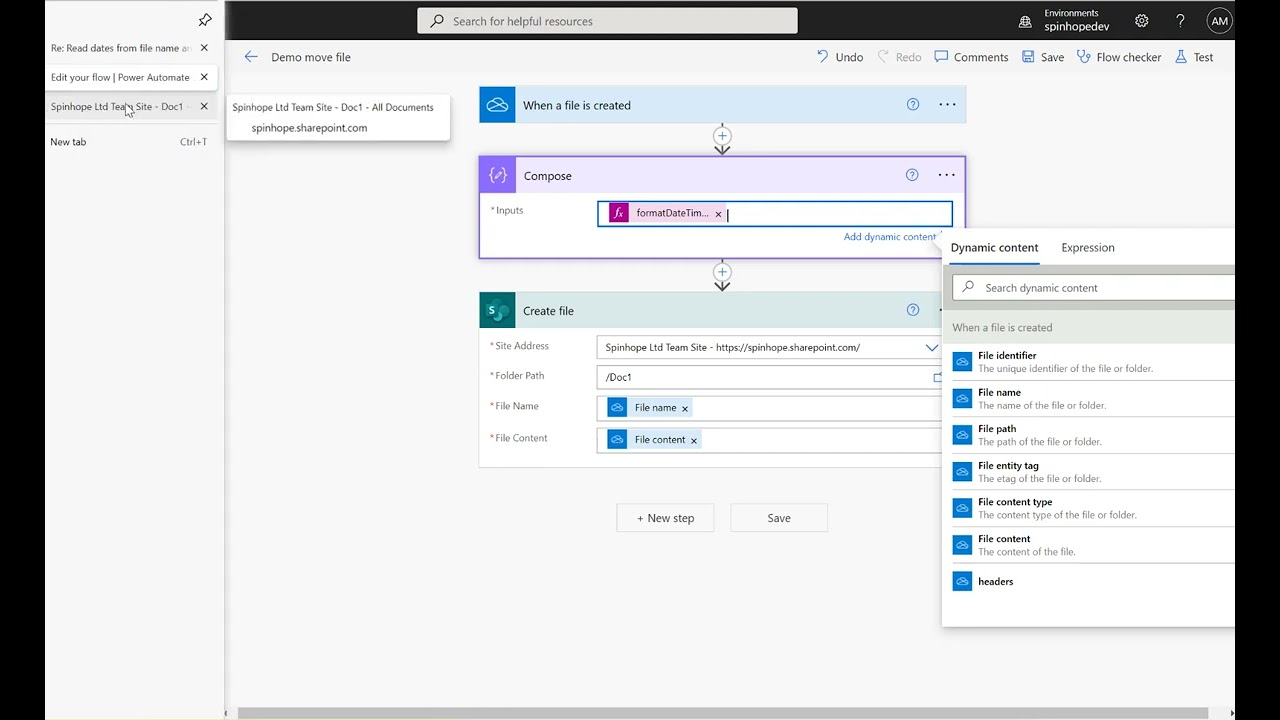Click the 'Search for helpful resources' box

coord(607,21)
